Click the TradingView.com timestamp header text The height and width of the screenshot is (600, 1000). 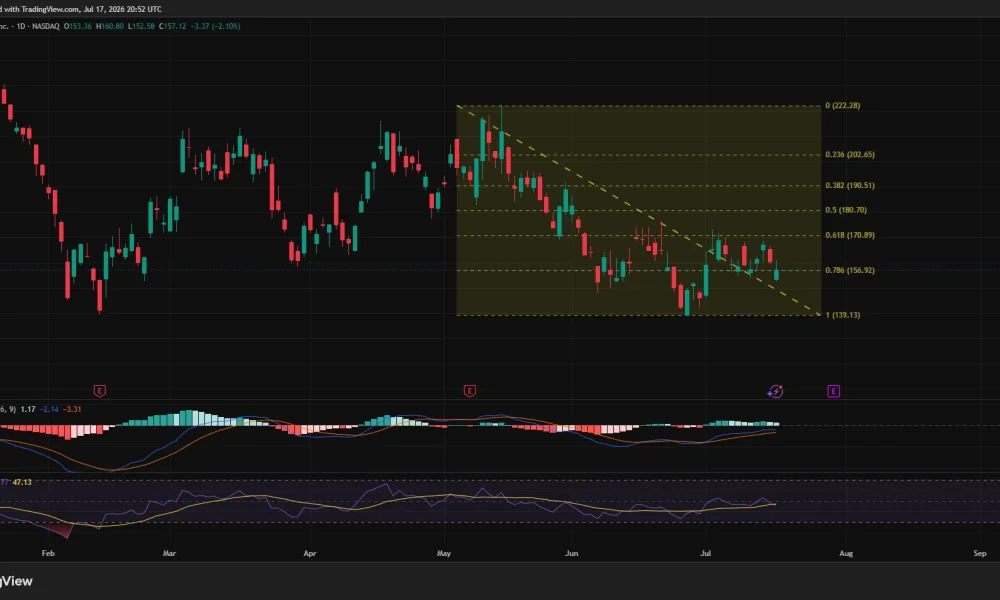coord(80,9)
